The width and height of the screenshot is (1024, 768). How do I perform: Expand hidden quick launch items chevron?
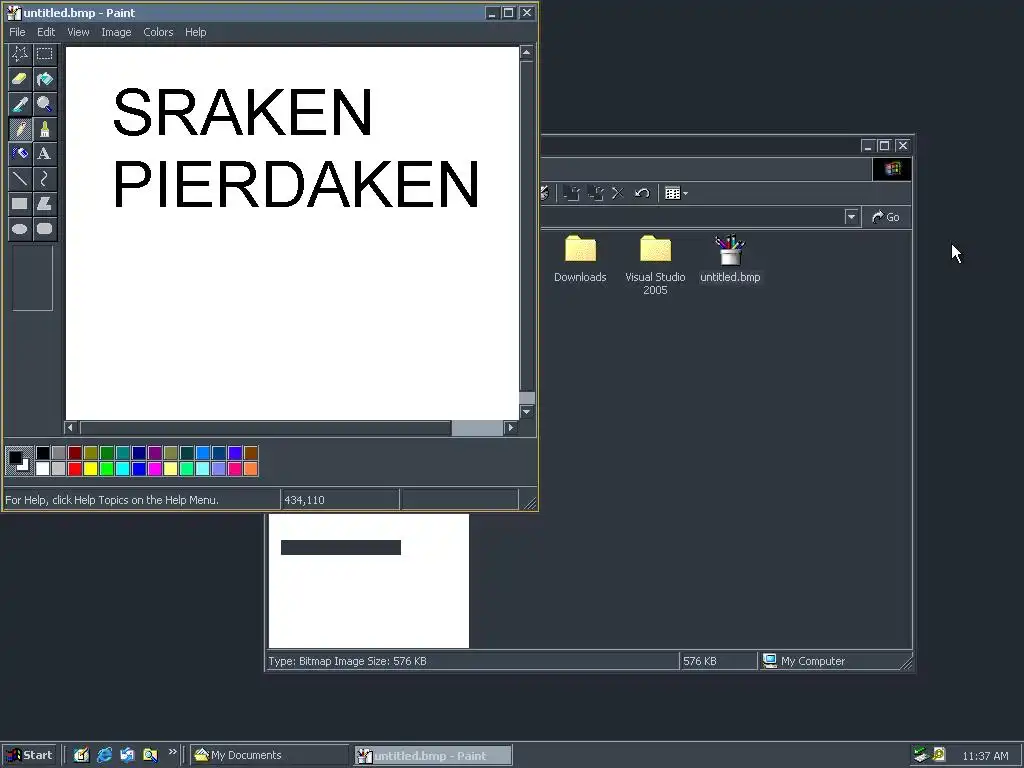172,752
